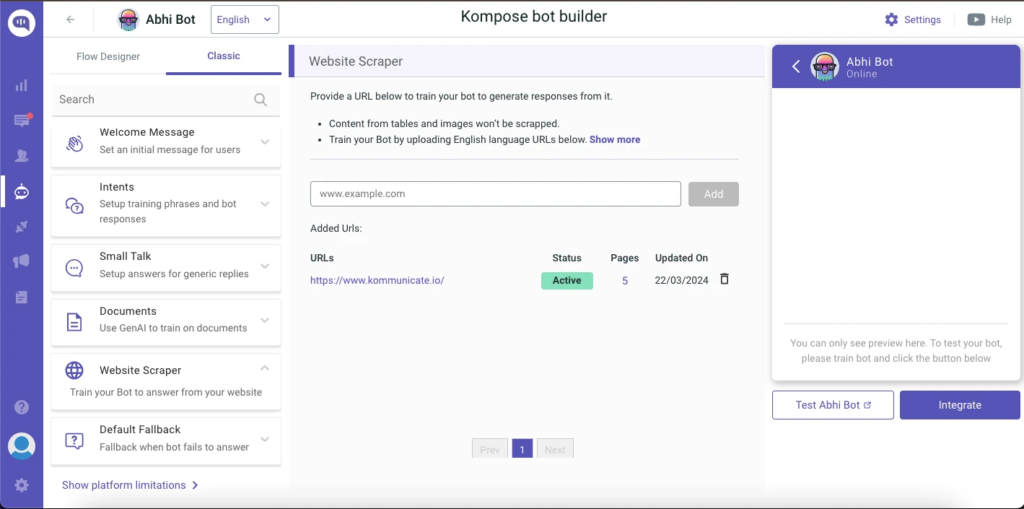Click the Documents file icon in list
Viewport: 1024px width, 509px height.
[74, 321]
